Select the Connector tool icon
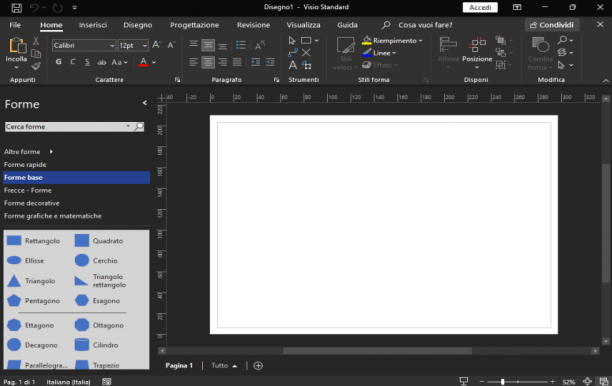The width and height of the screenshot is (612, 386). tap(293, 53)
